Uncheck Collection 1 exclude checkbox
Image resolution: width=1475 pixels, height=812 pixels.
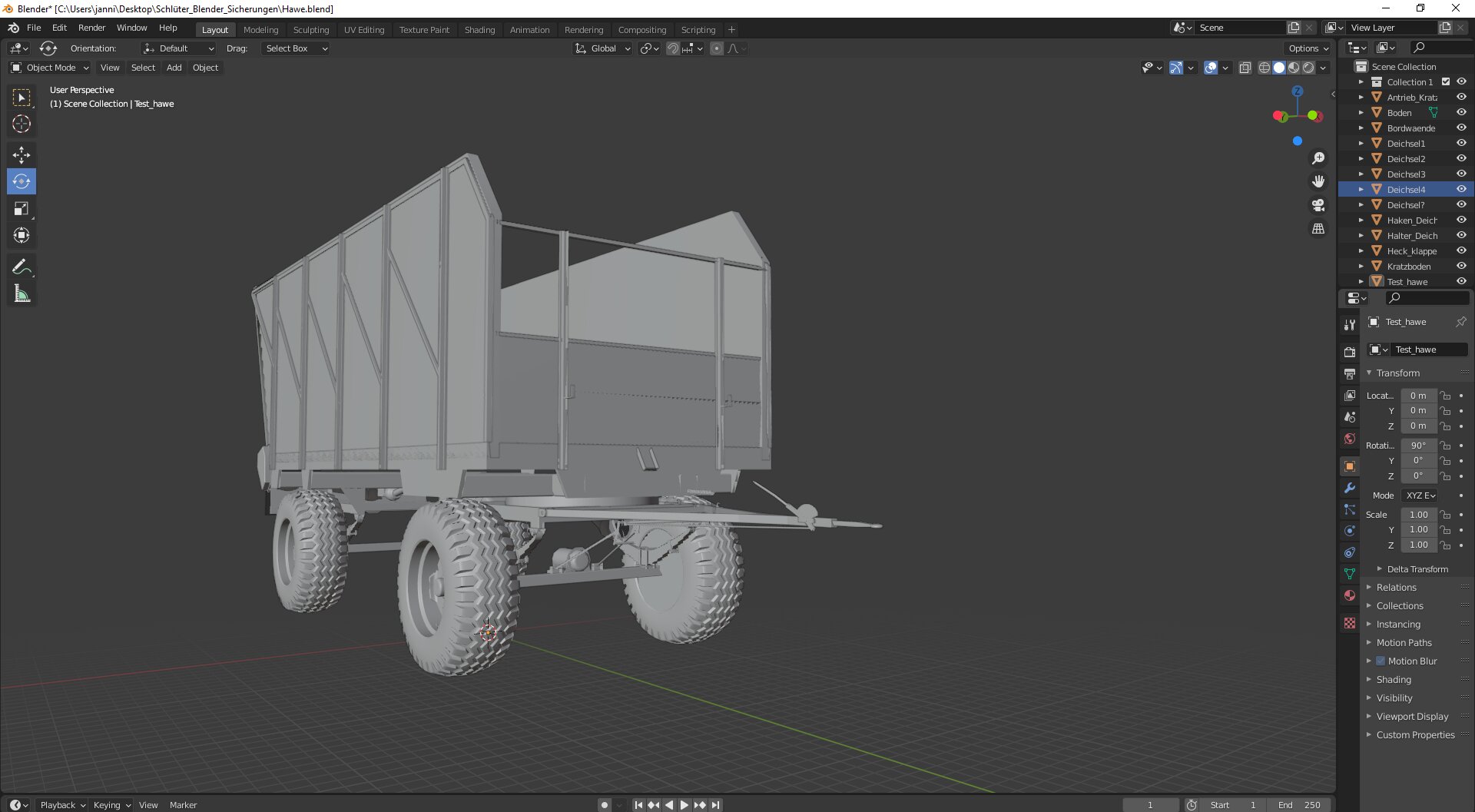click(1446, 82)
